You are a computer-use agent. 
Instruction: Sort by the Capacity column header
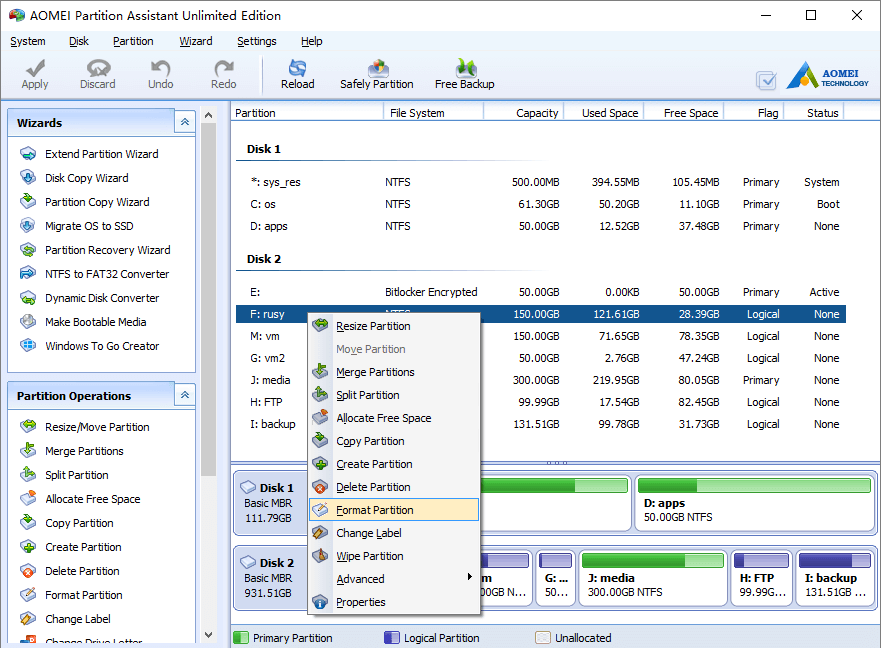tap(524, 113)
